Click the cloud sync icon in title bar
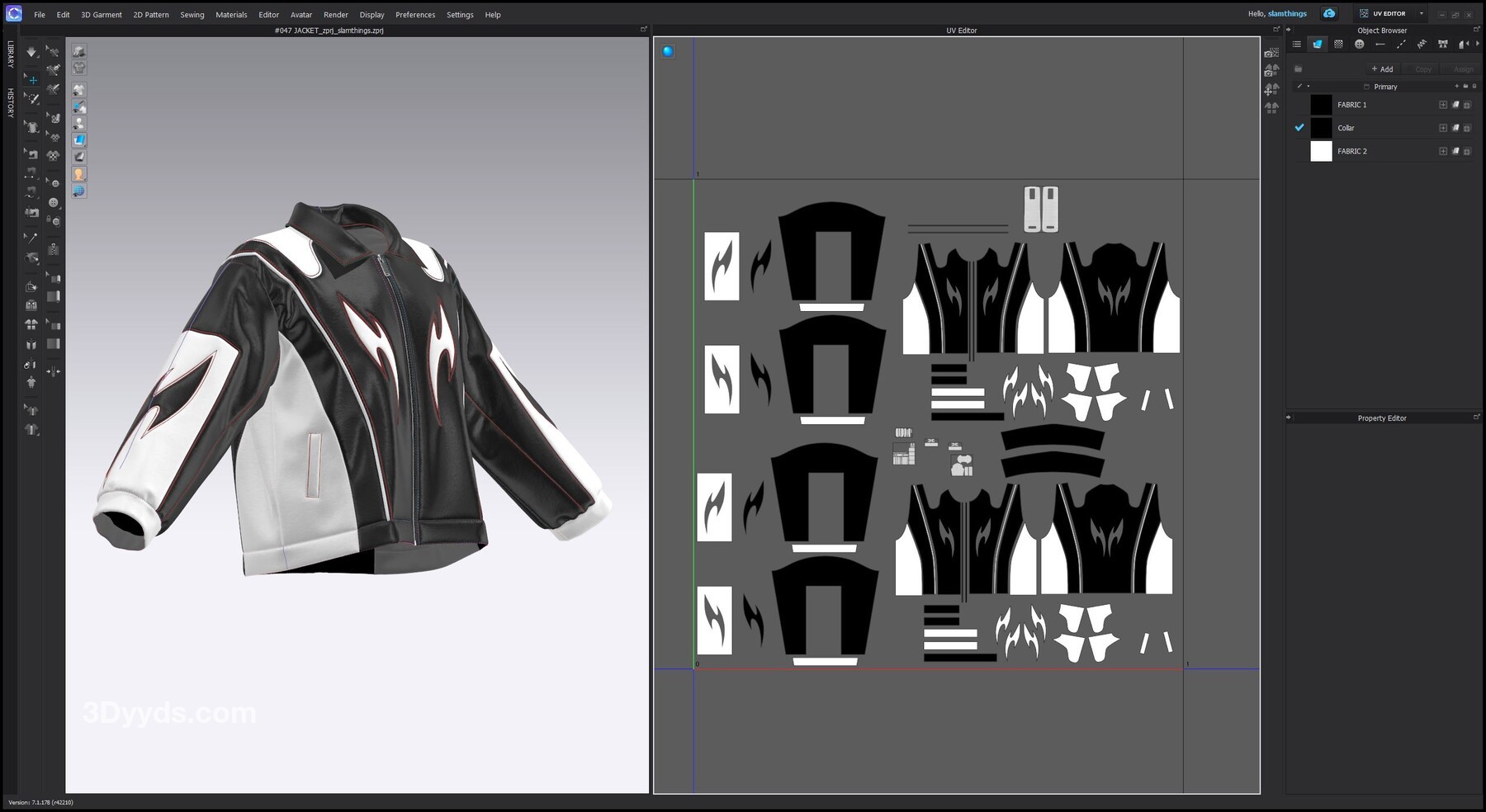 pos(1329,14)
